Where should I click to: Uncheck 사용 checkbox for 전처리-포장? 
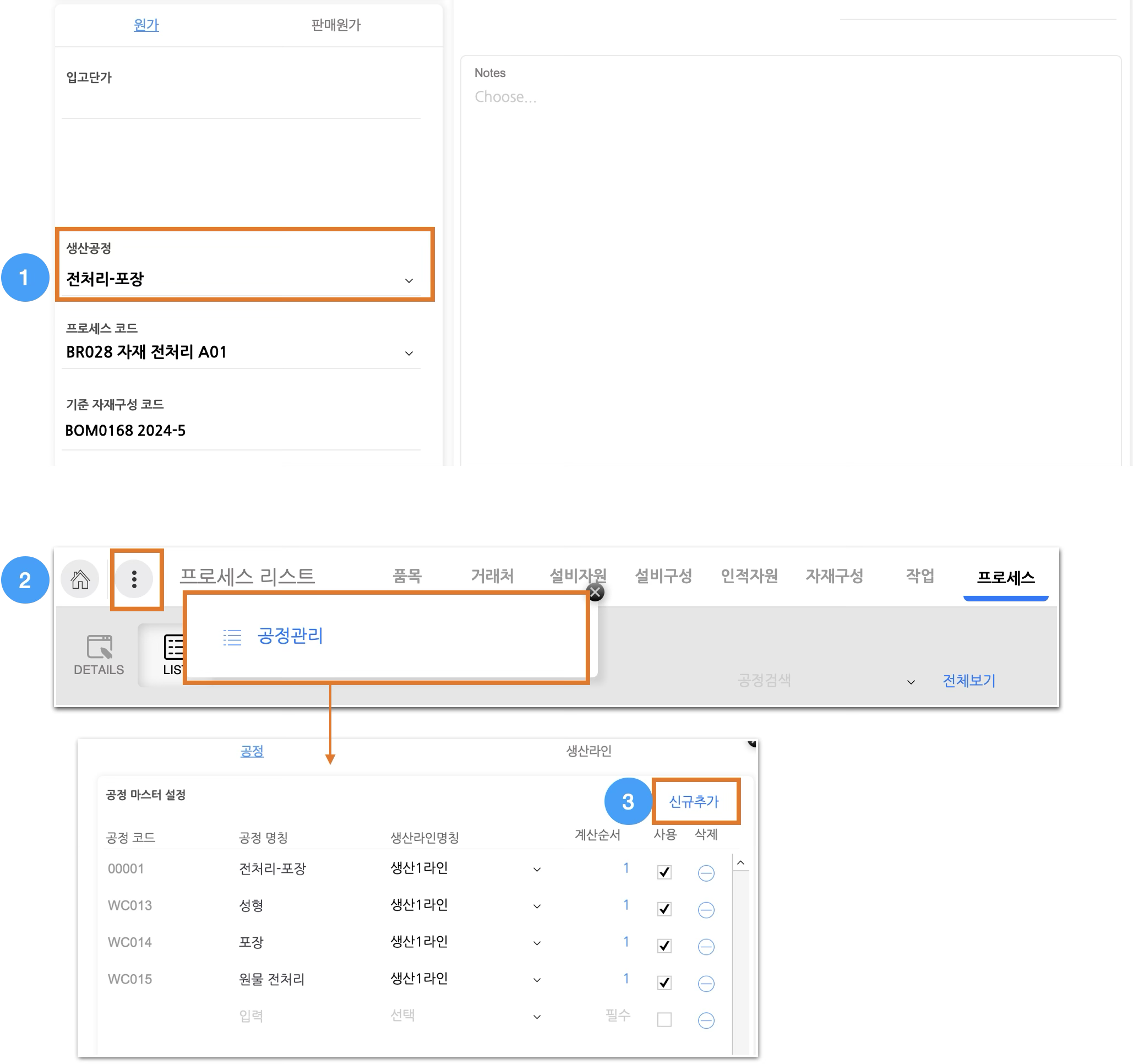coord(664,872)
